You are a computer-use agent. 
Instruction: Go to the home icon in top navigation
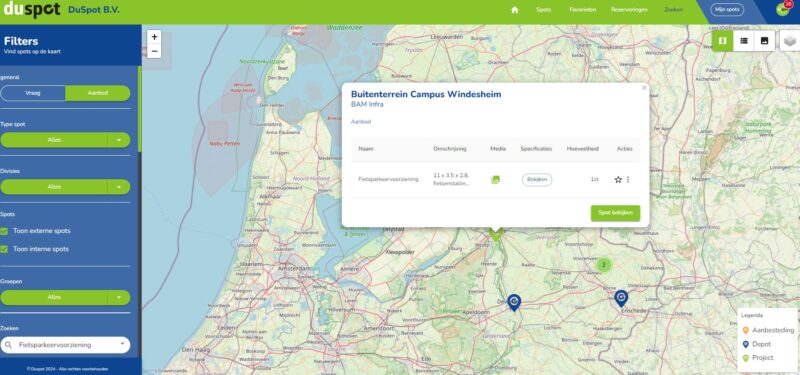515,10
